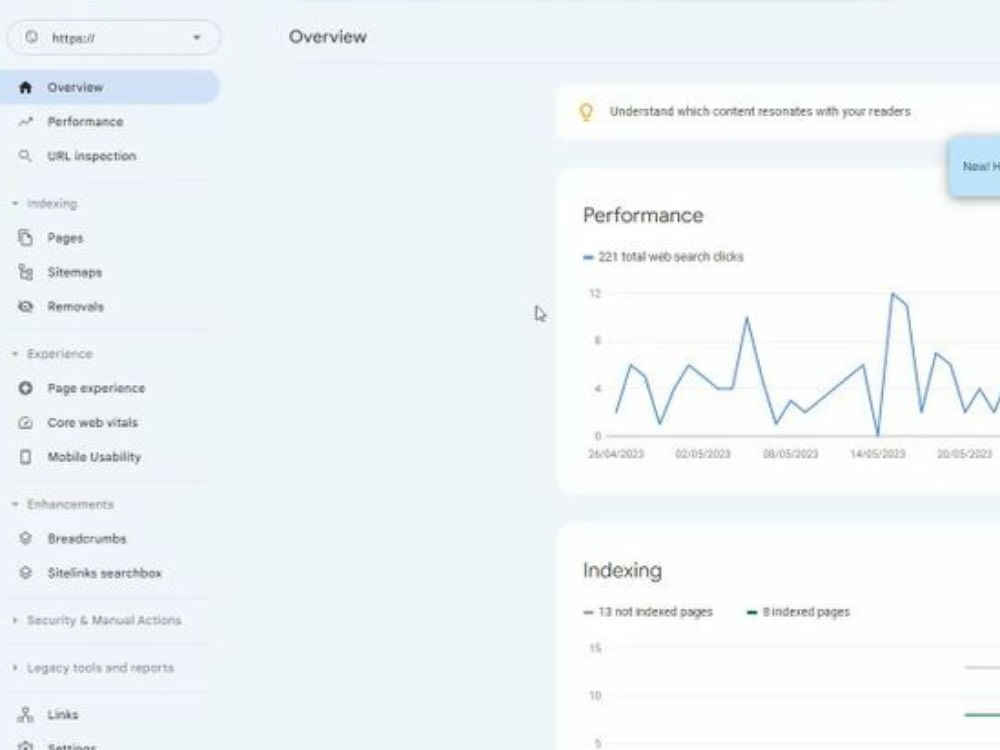The width and height of the screenshot is (1000, 750).
Task: Click the blue New! notification popup
Action: click(974, 166)
